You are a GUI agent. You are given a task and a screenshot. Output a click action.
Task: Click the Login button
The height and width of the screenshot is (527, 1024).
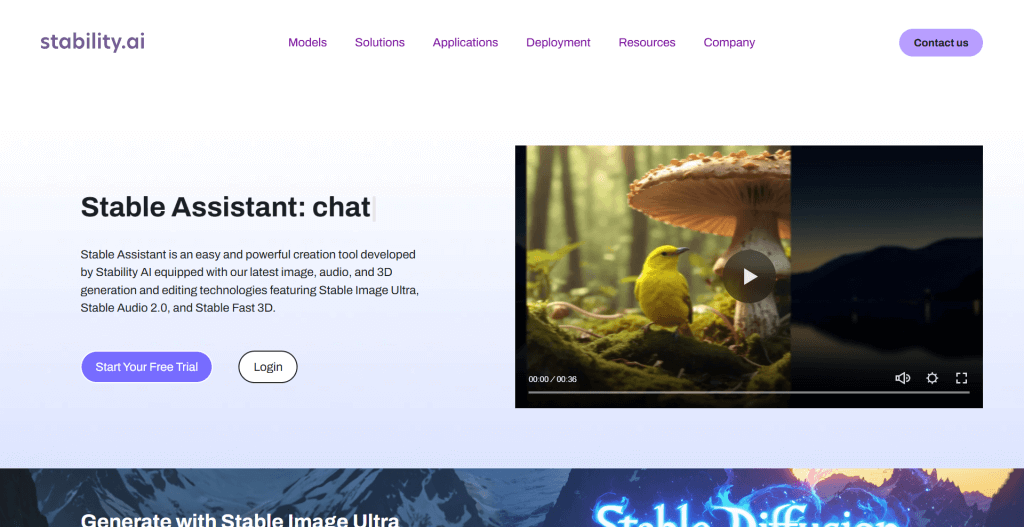click(267, 367)
